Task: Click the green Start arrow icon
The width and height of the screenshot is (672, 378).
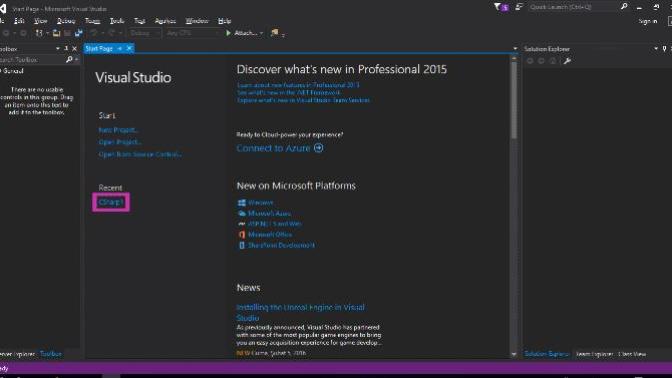Action: (228, 33)
